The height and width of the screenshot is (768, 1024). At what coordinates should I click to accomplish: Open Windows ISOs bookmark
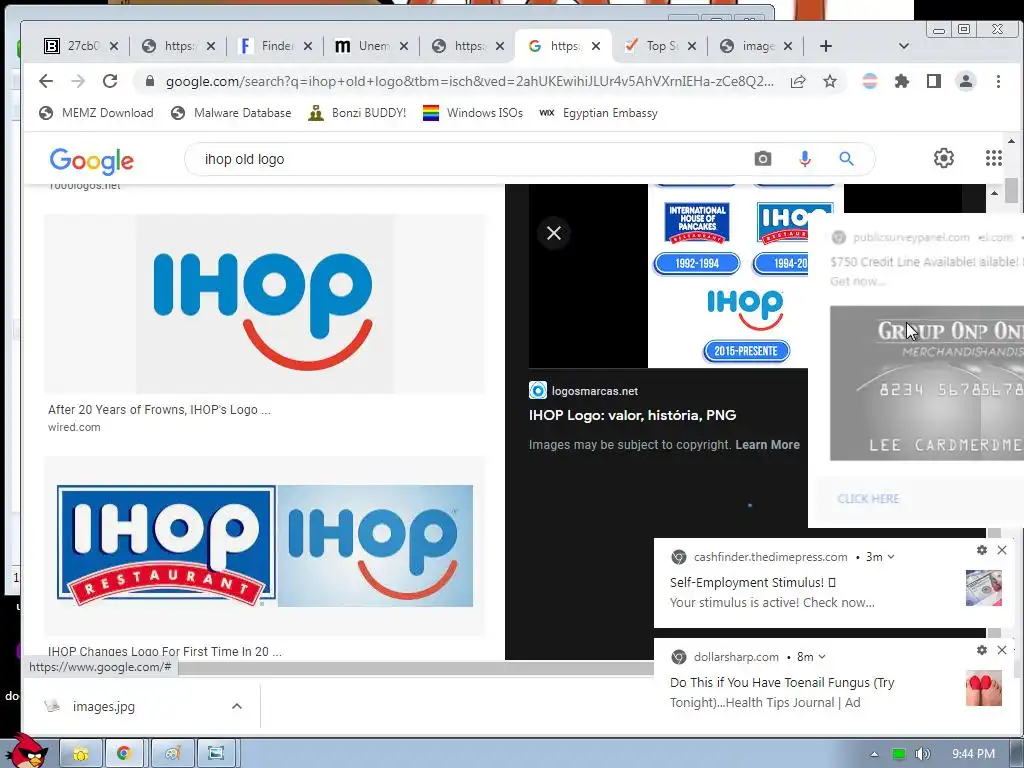click(x=473, y=113)
